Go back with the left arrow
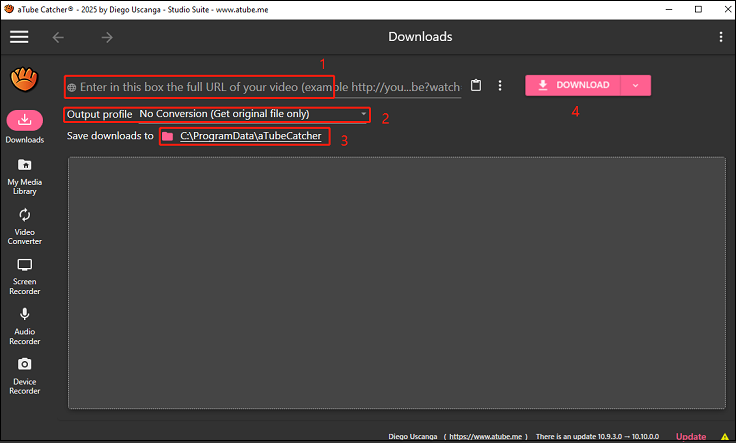 click(58, 37)
